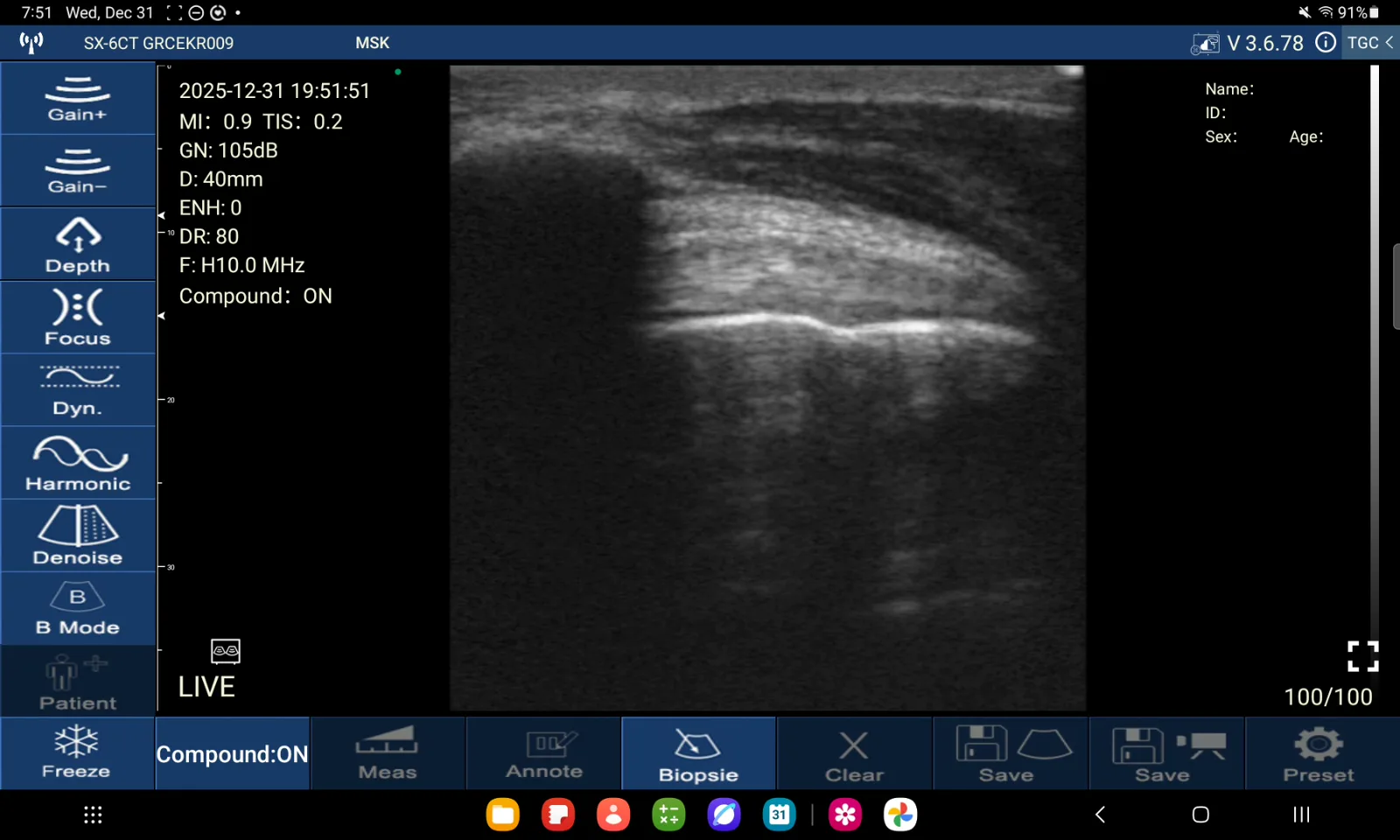Toggle Harmonic imaging
This screenshot has width=1400, height=840.
(78, 463)
